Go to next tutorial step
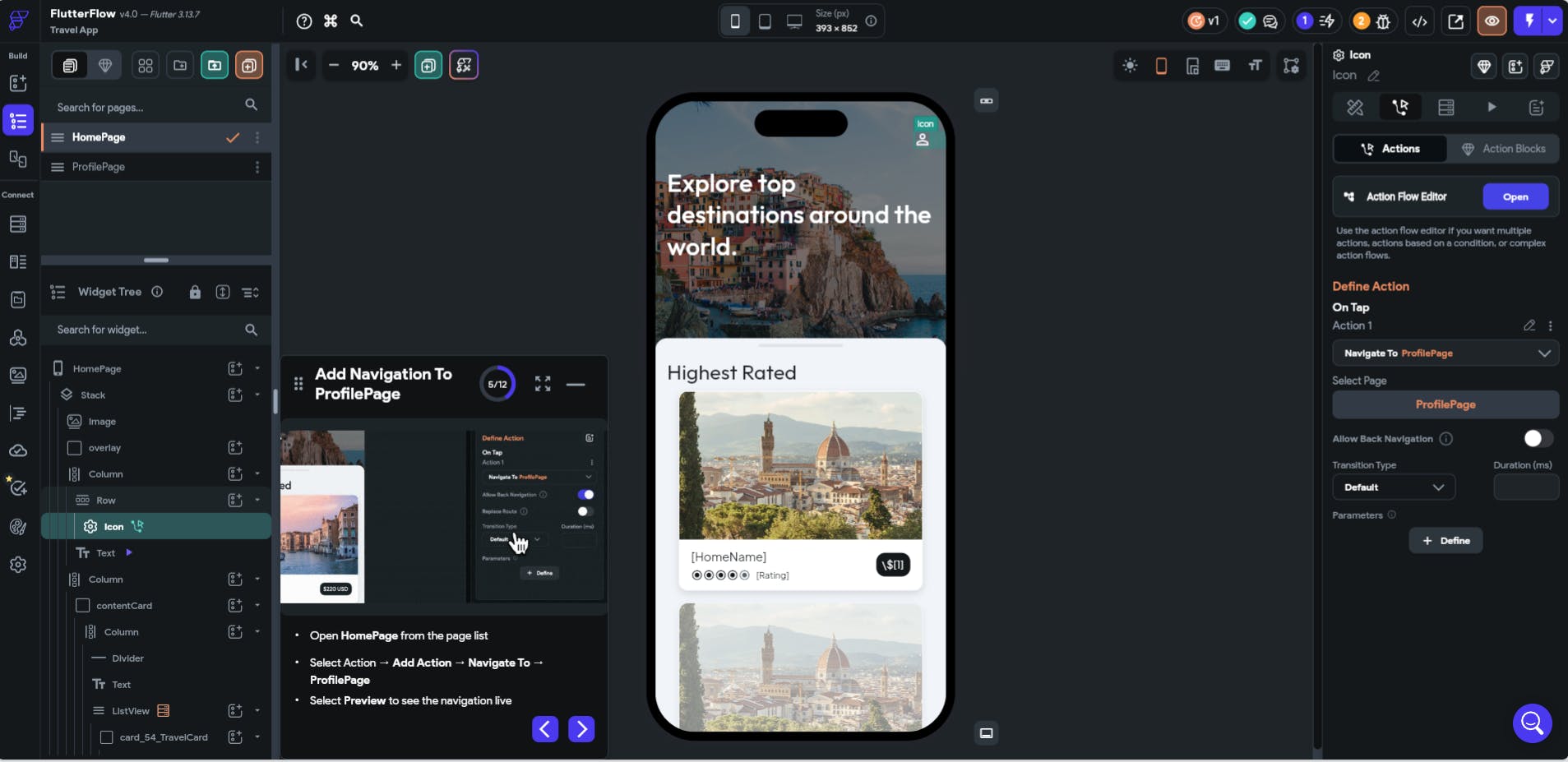This screenshot has height=762, width=1568. (x=581, y=728)
